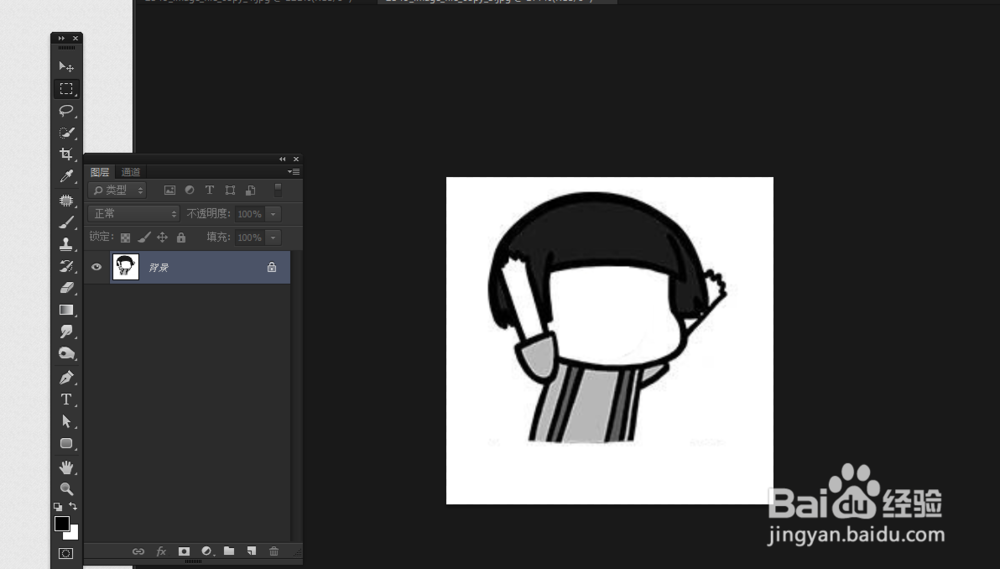Click the 填充 fill value field
Screen dimensions: 1000x569
pyautogui.click(x=249, y=237)
